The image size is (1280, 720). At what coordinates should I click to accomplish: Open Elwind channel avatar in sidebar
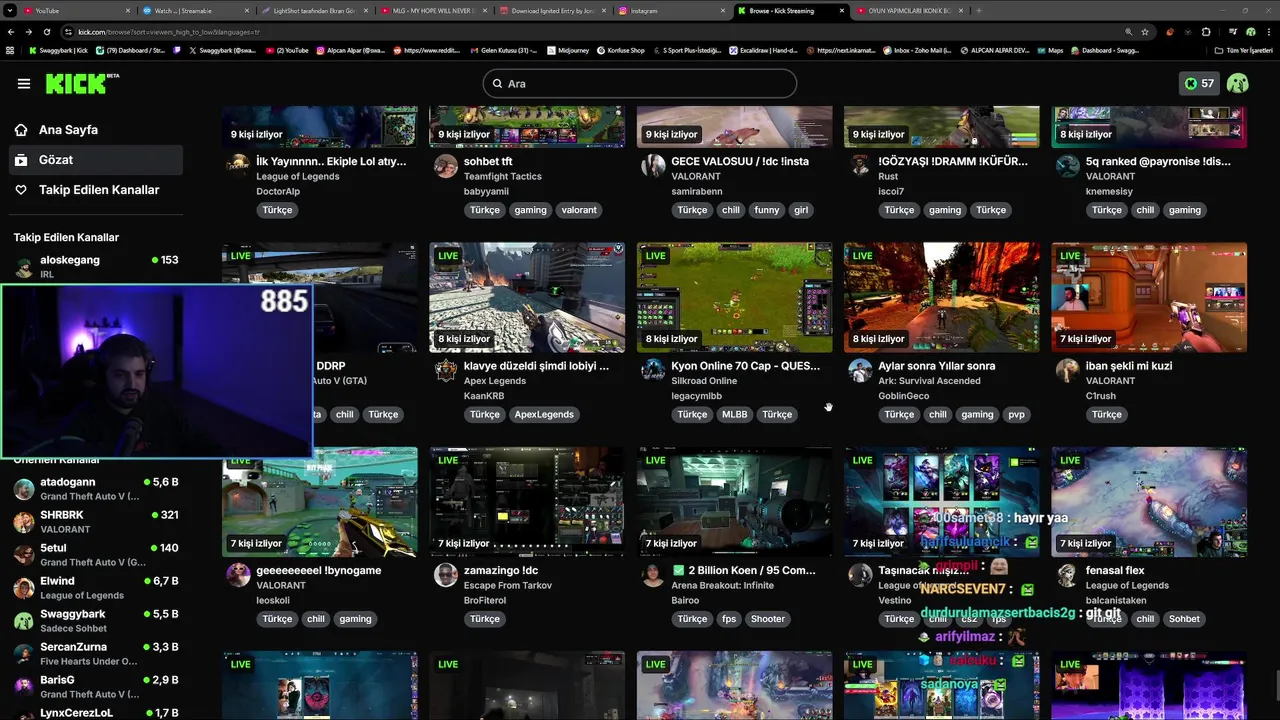[x=23, y=587]
